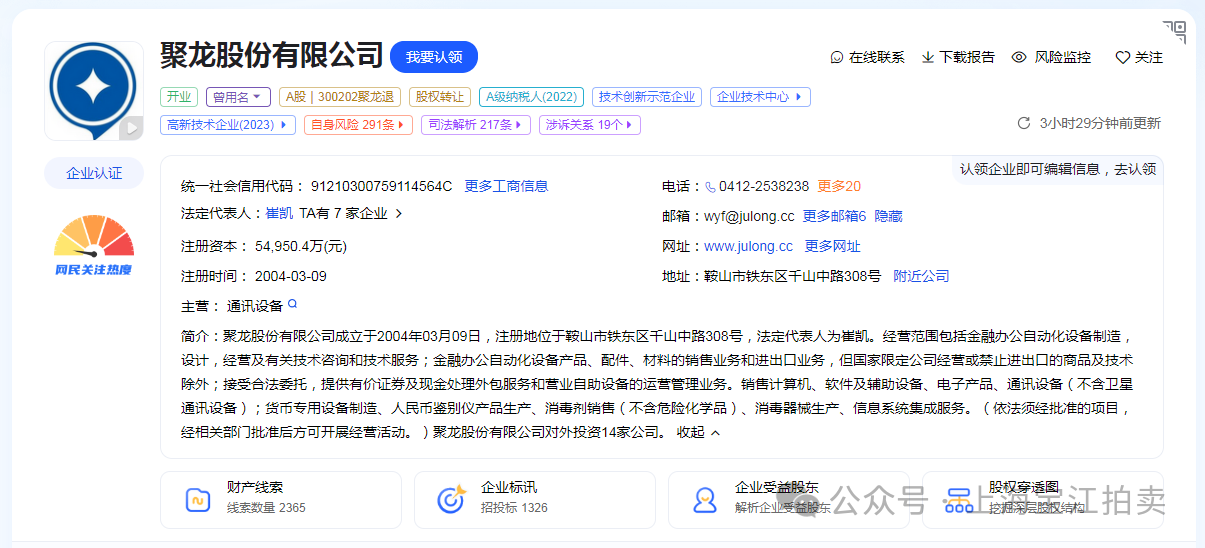
Task: Open 涉诉关系 19个 details
Action: pos(590,125)
